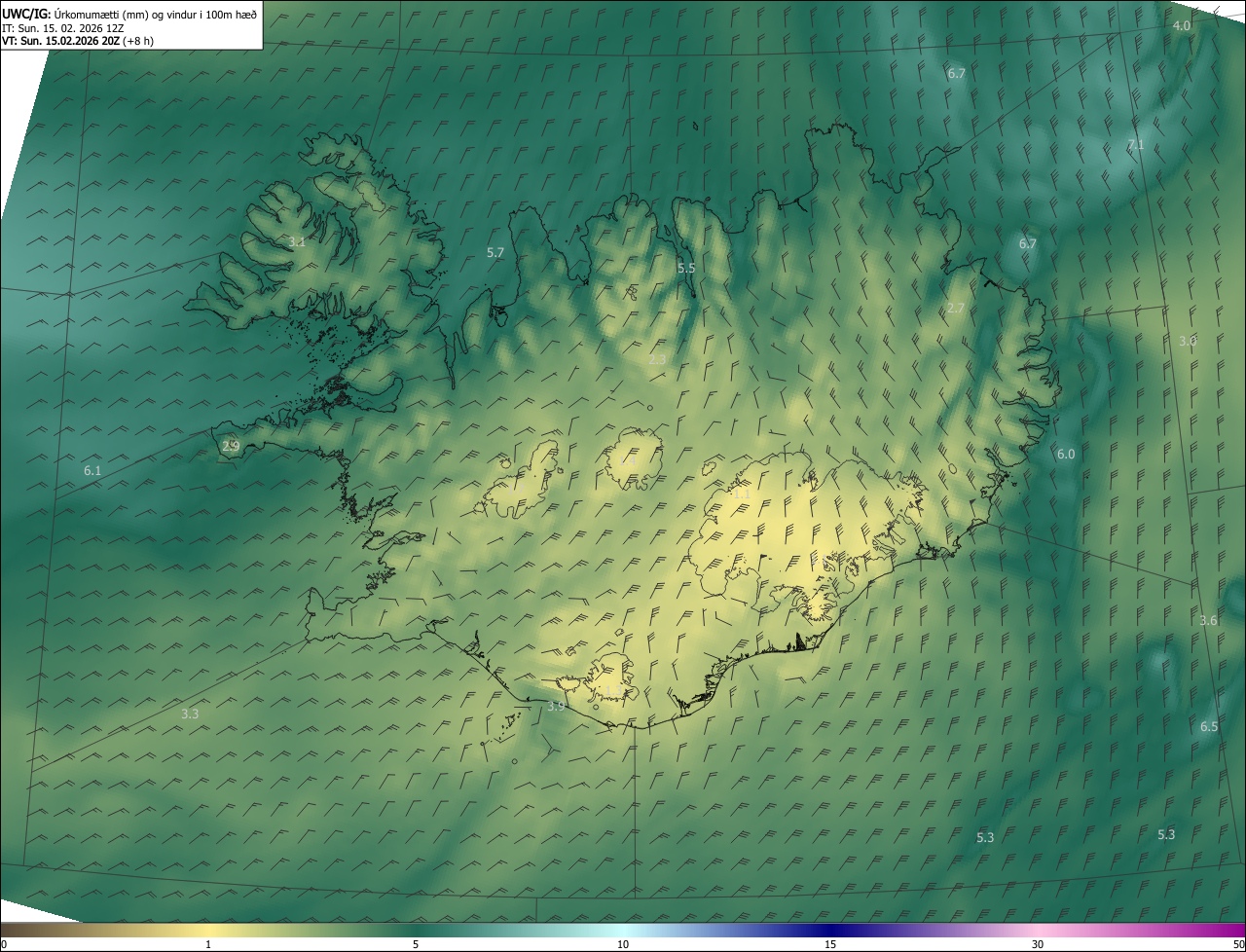Click the 10 tick label on color scale
The image size is (1246, 952).
click(x=623, y=944)
